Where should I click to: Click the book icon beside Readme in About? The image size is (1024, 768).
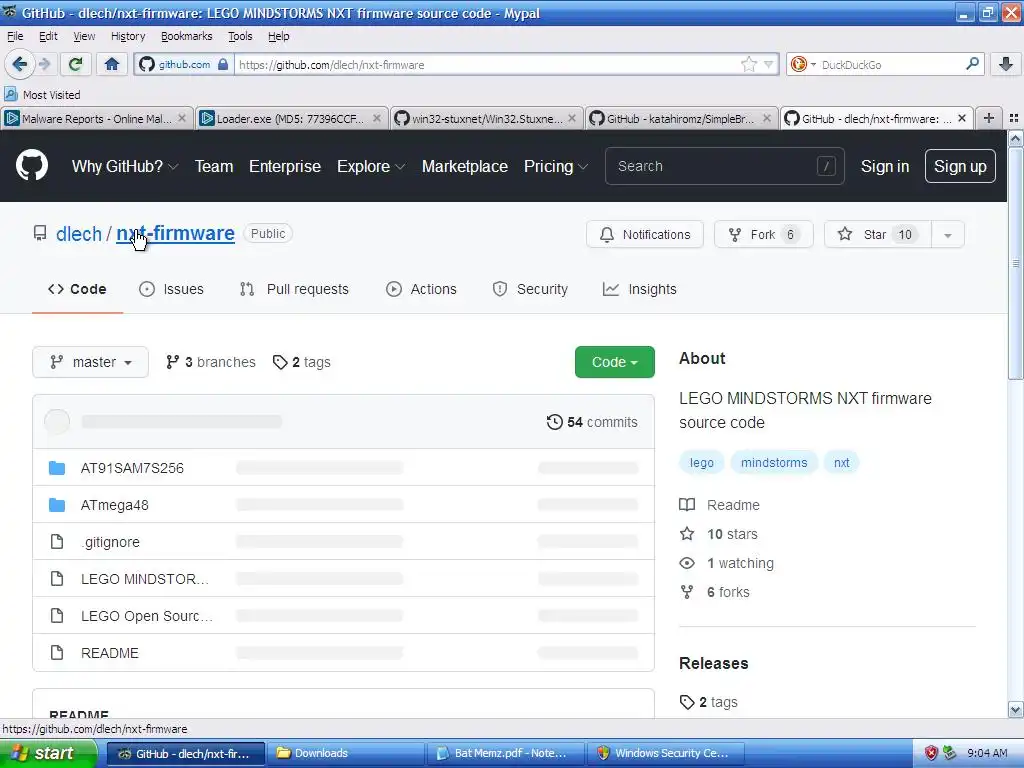pos(687,505)
